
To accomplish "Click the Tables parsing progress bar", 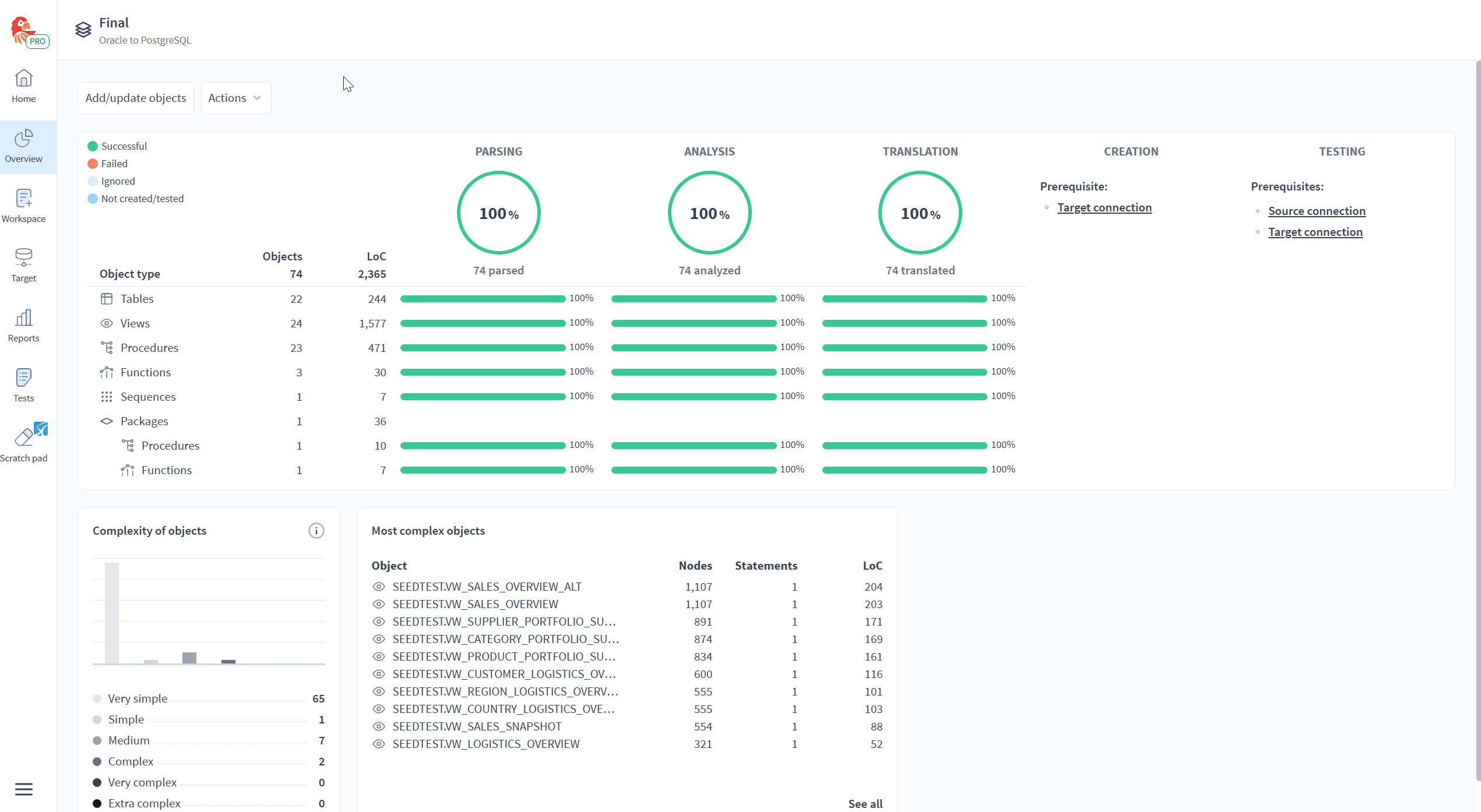I will [483, 299].
